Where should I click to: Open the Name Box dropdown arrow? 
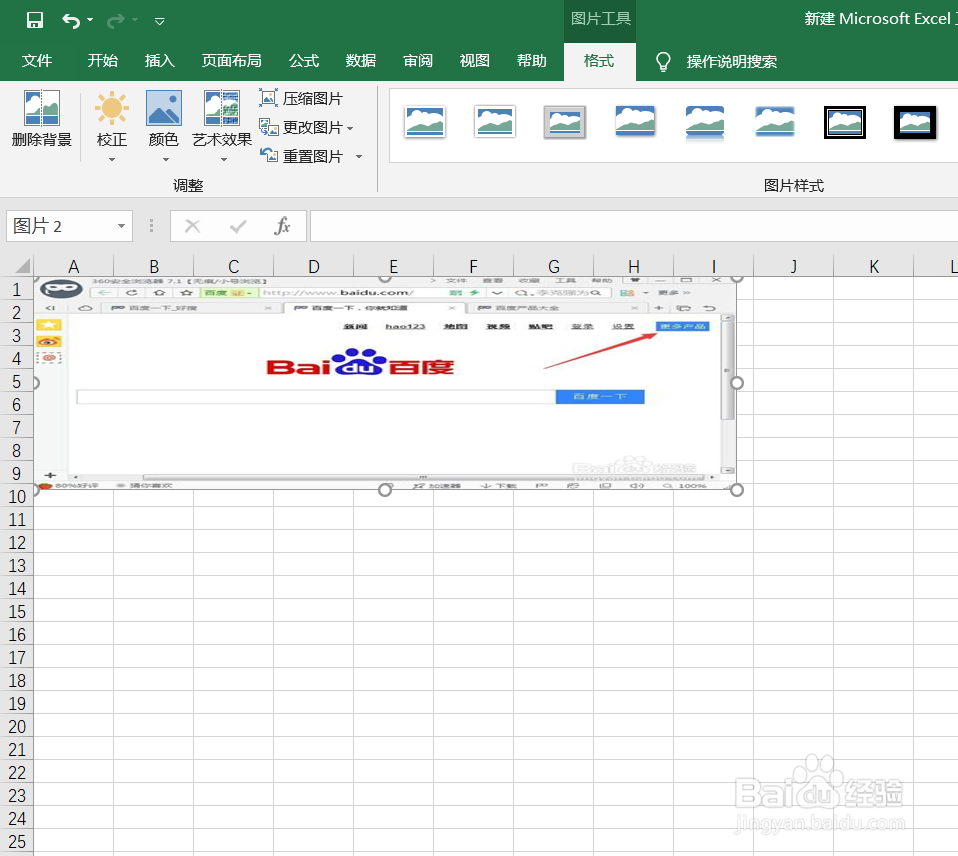[x=122, y=227]
